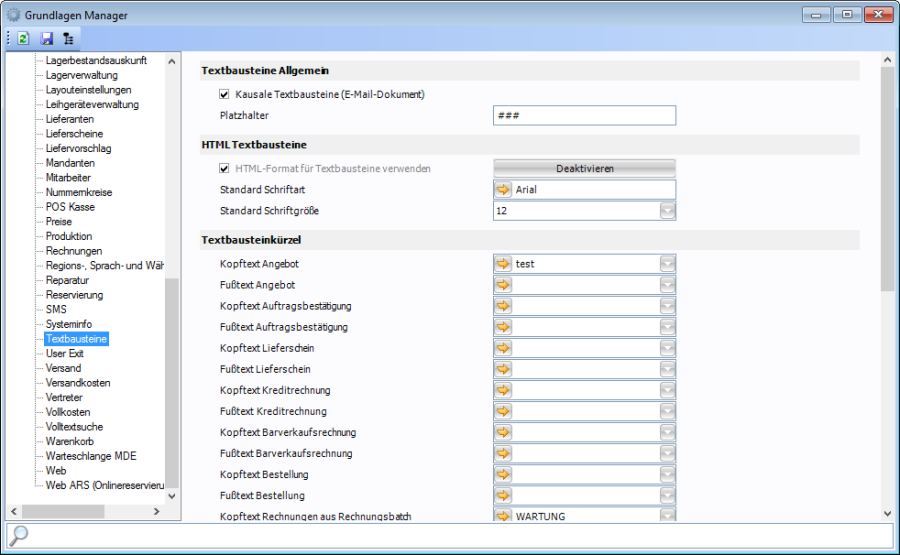Click arrow icon beside Kopftext Lieferschein

pyautogui.click(x=503, y=348)
